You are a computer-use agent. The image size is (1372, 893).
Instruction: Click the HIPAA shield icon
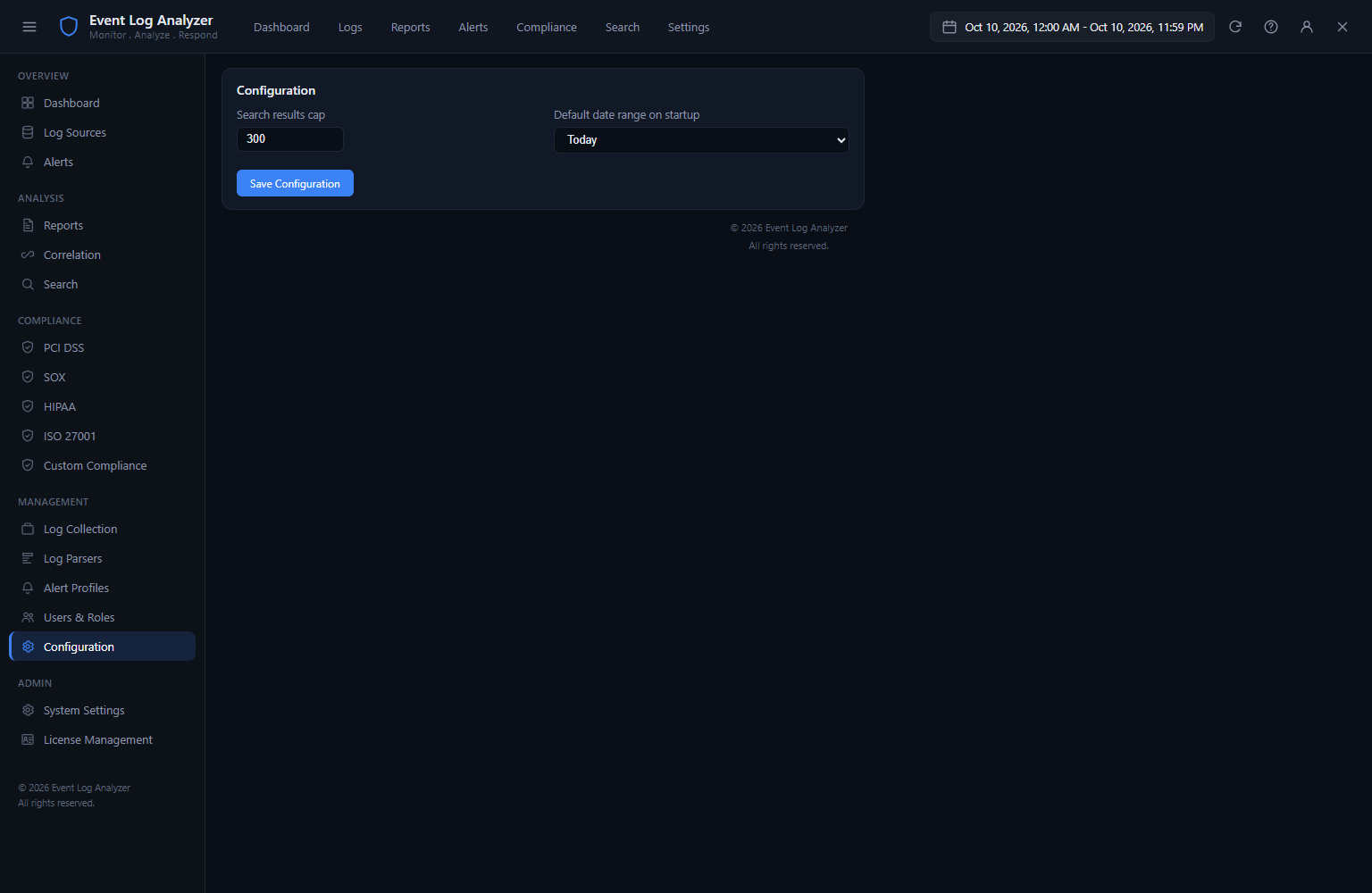(x=28, y=406)
